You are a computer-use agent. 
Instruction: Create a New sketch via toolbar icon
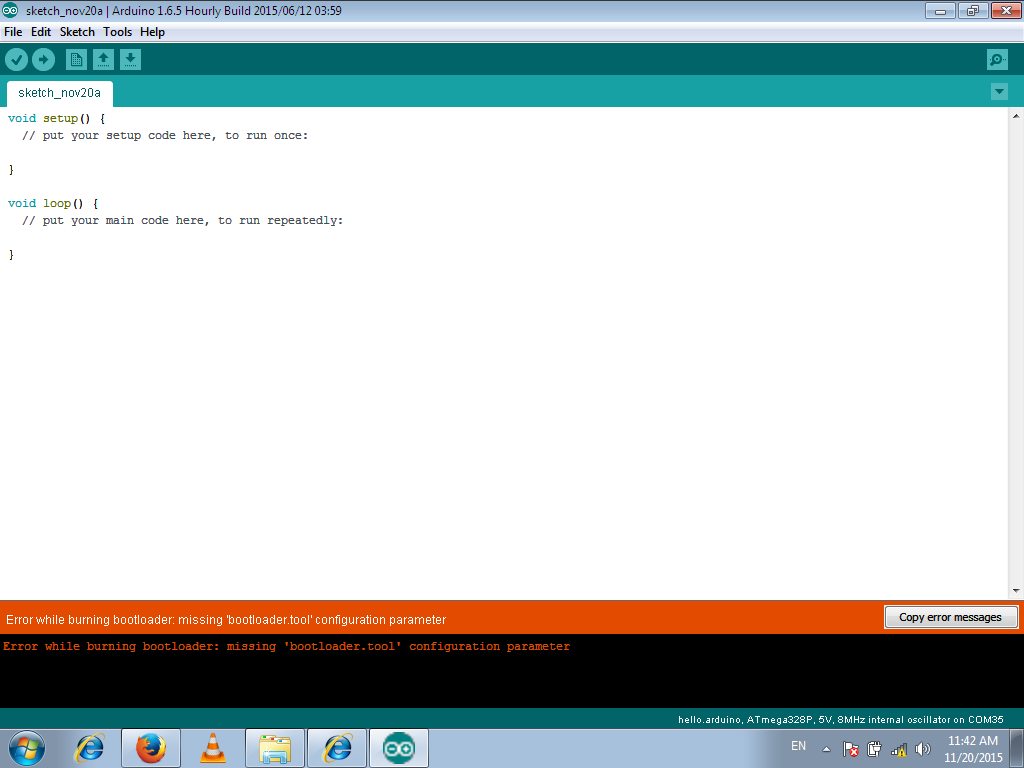coord(76,60)
